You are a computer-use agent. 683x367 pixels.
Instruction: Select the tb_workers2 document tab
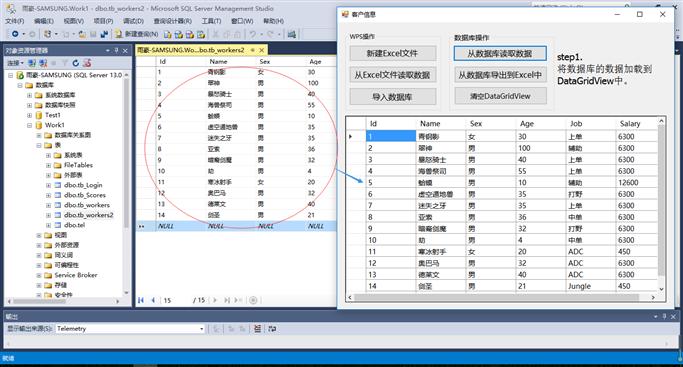pyautogui.click(x=191, y=50)
